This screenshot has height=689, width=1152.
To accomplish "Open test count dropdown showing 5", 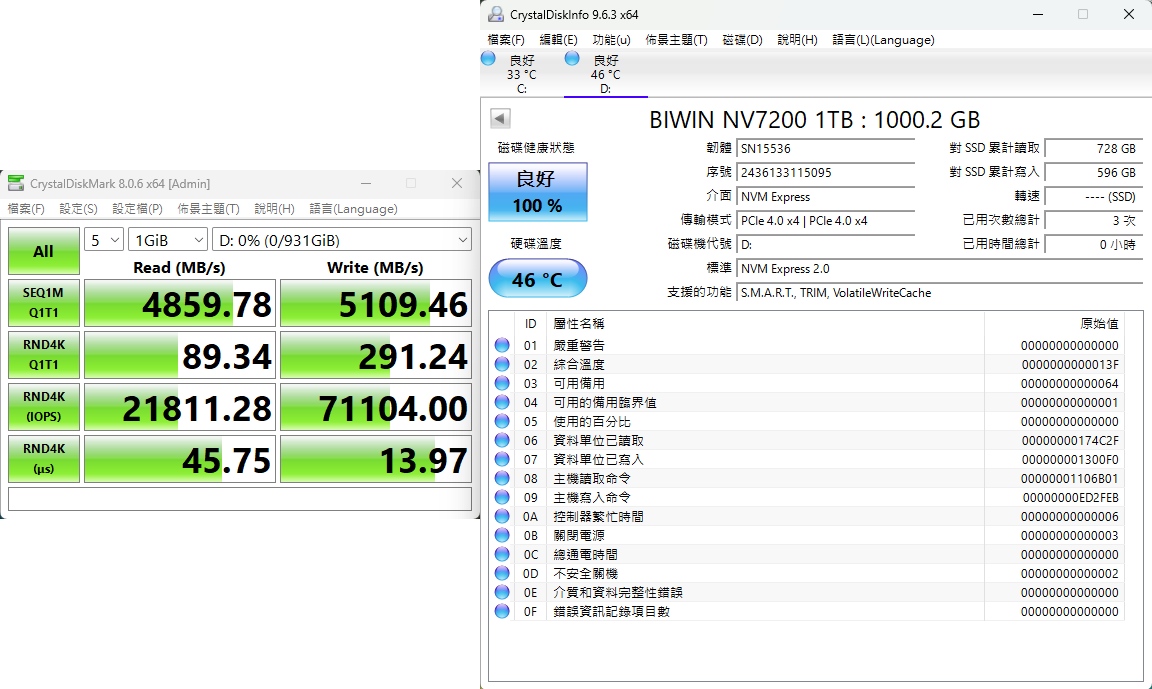I will [104, 240].
